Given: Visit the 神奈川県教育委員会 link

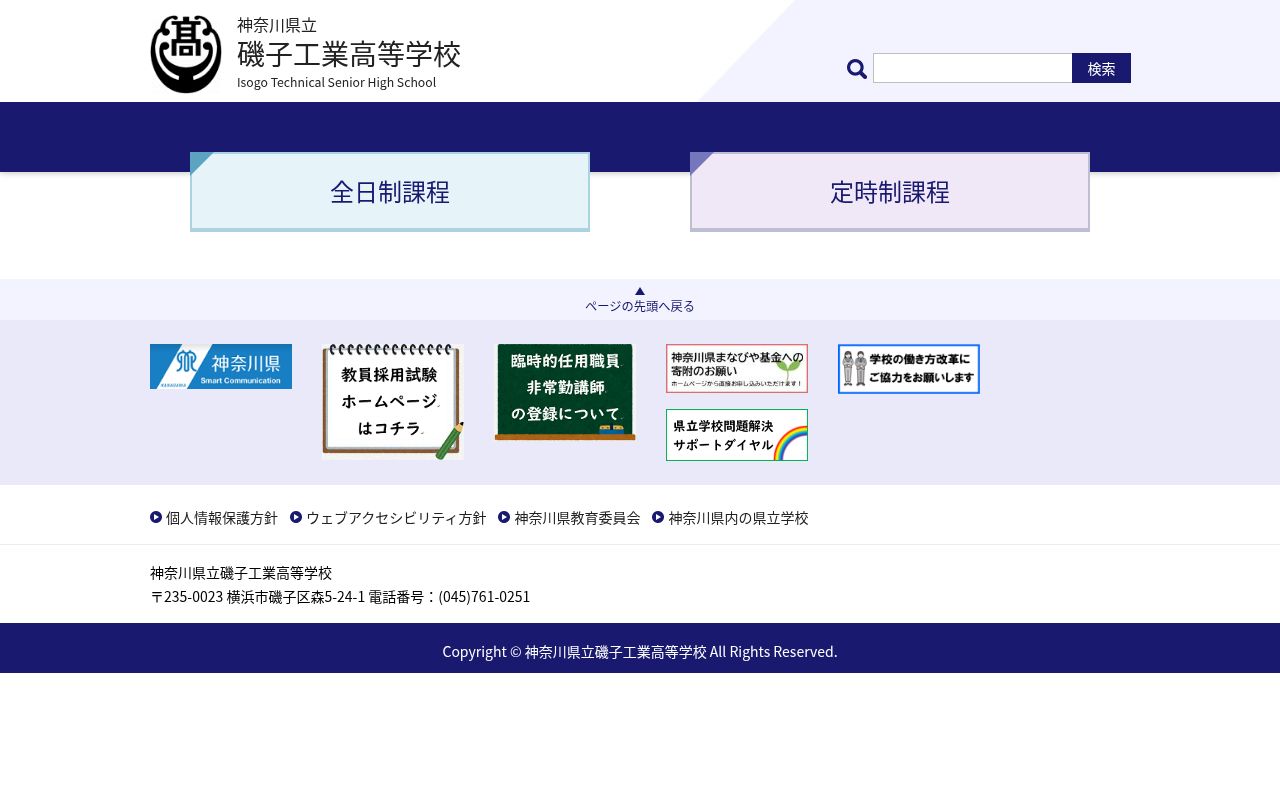Looking at the screenshot, I should [x=577, y=518].
